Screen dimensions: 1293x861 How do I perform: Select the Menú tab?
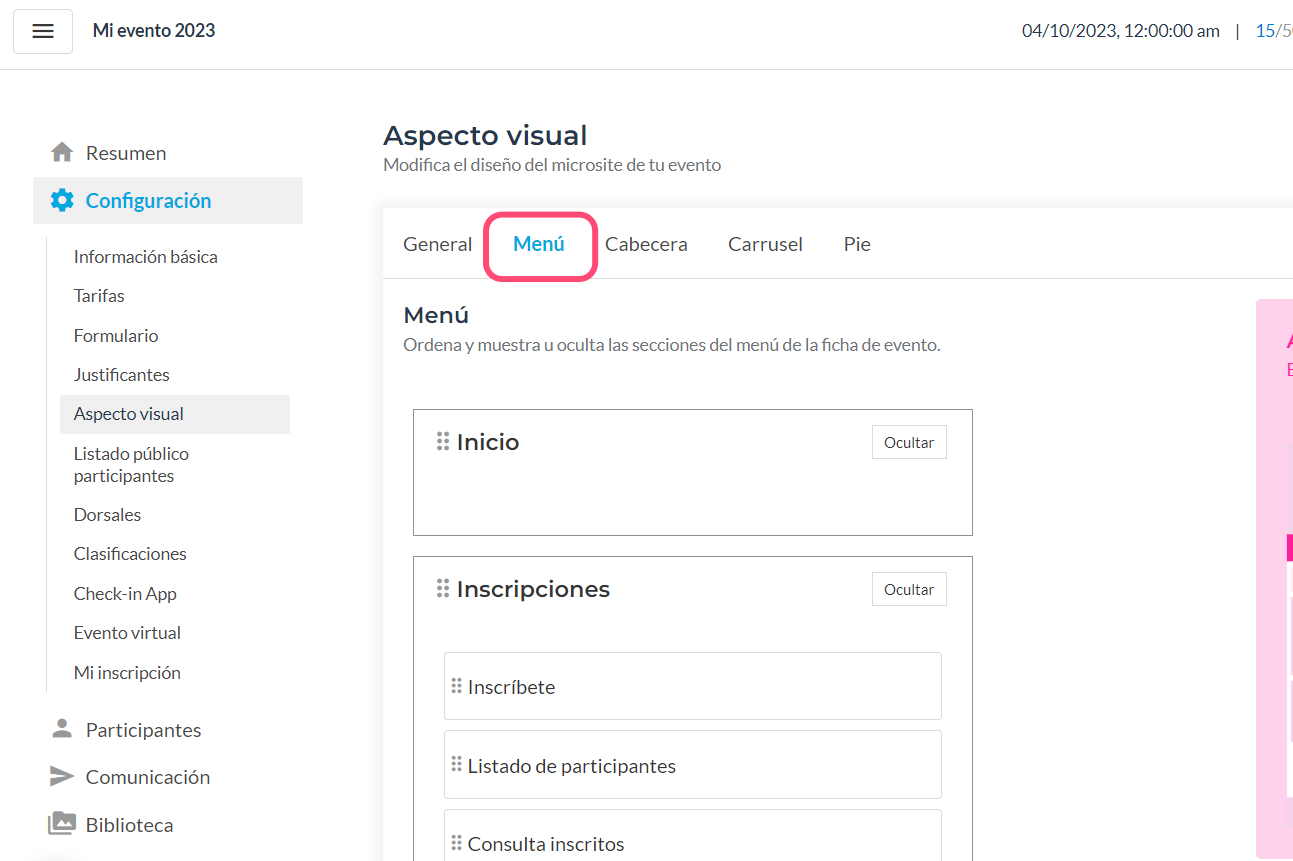coord(539,244)
